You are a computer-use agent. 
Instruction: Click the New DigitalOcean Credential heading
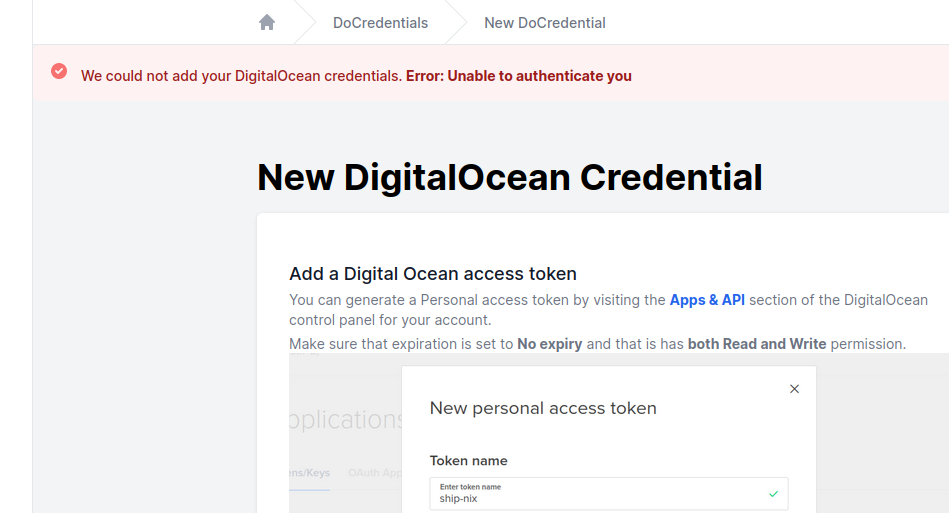pyautogui.click(x=509, y=178)
